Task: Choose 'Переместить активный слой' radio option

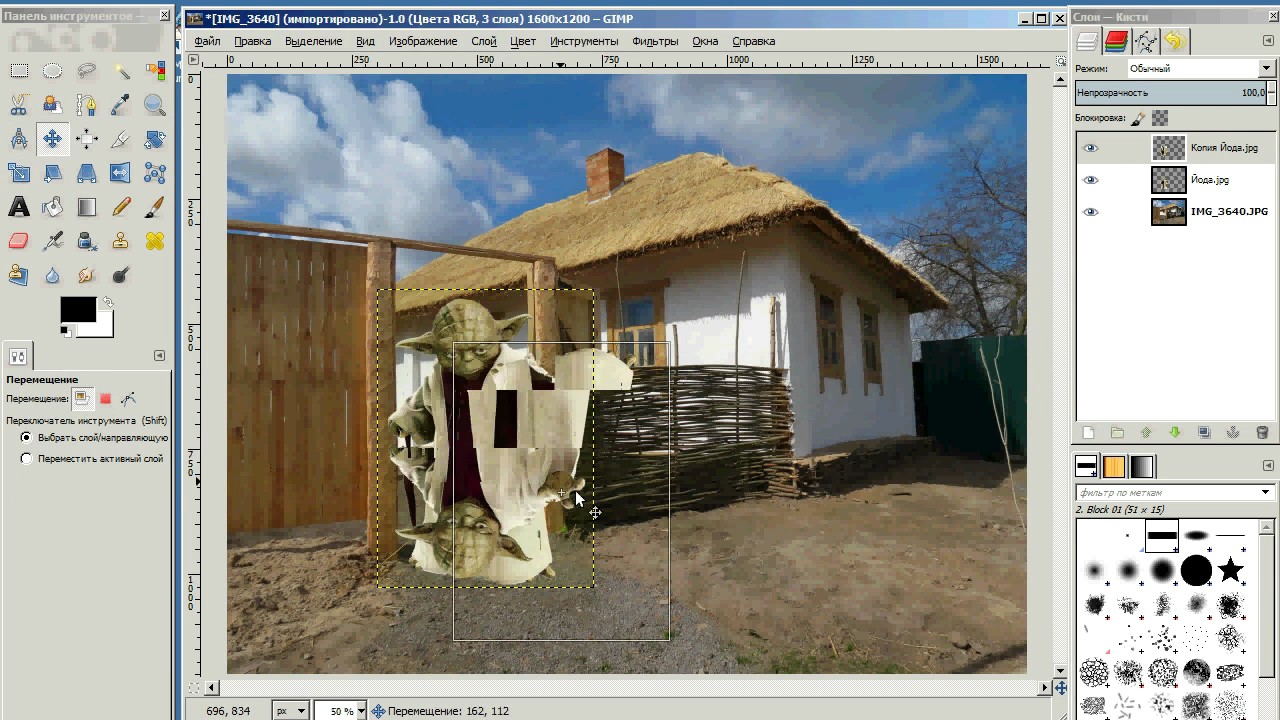Action: (26, 459)
